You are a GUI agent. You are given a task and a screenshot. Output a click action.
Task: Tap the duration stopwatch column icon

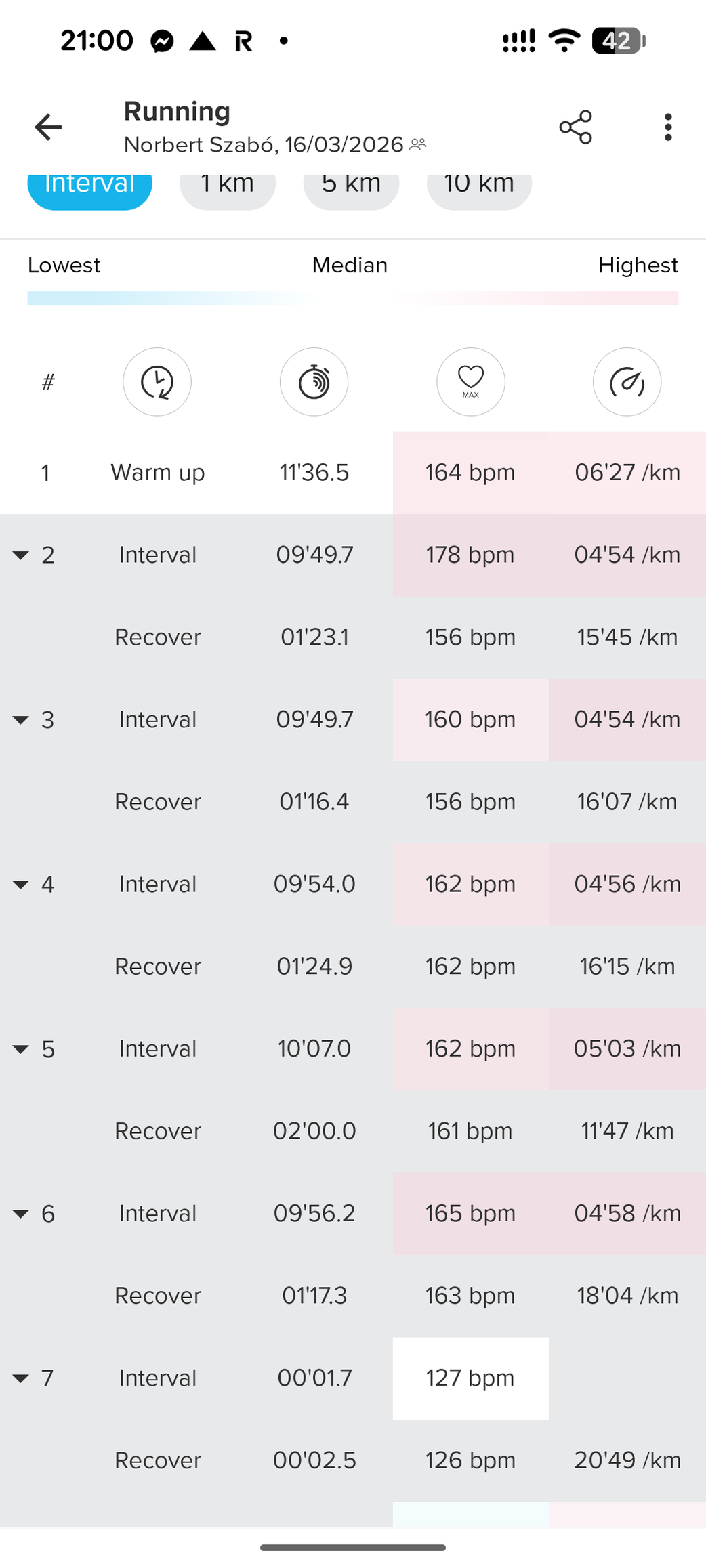coord(314,382)
